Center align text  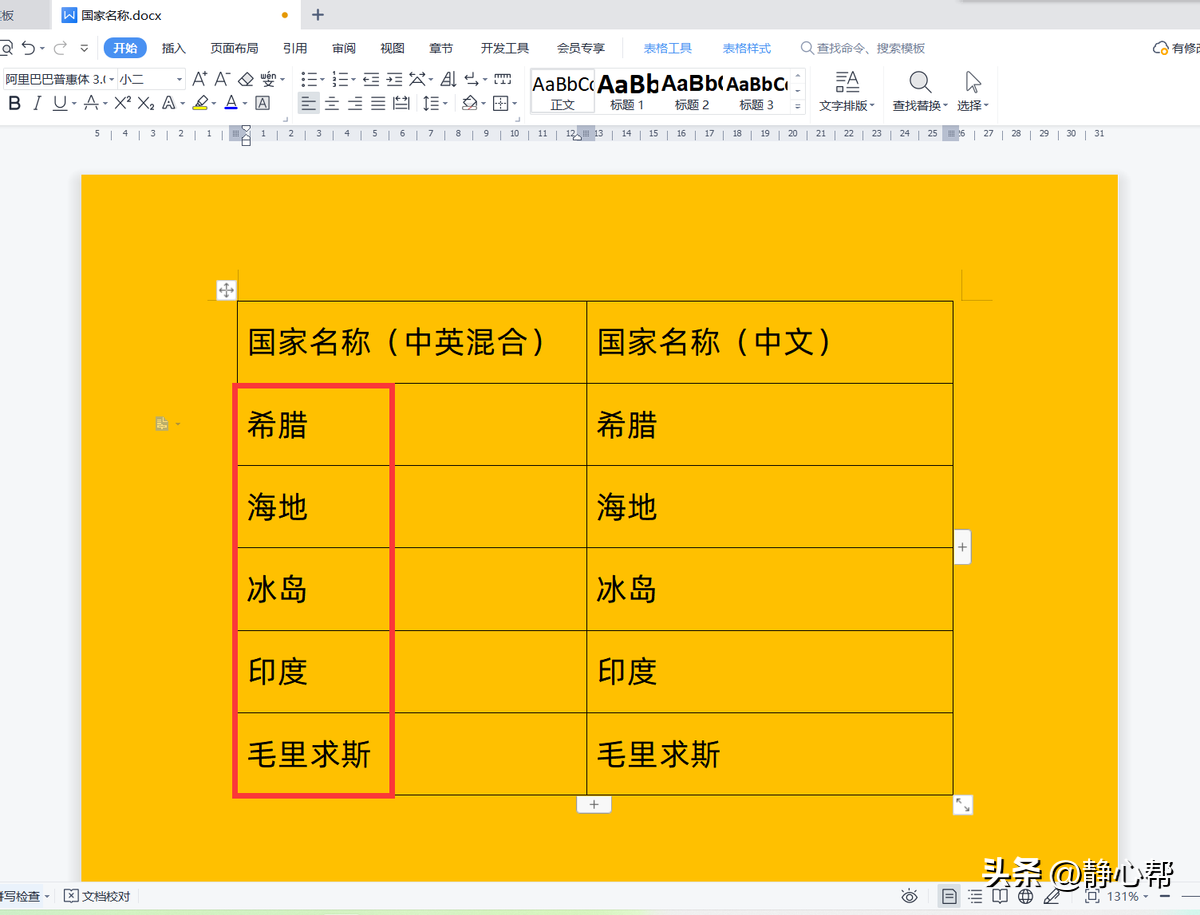point(332,103)
